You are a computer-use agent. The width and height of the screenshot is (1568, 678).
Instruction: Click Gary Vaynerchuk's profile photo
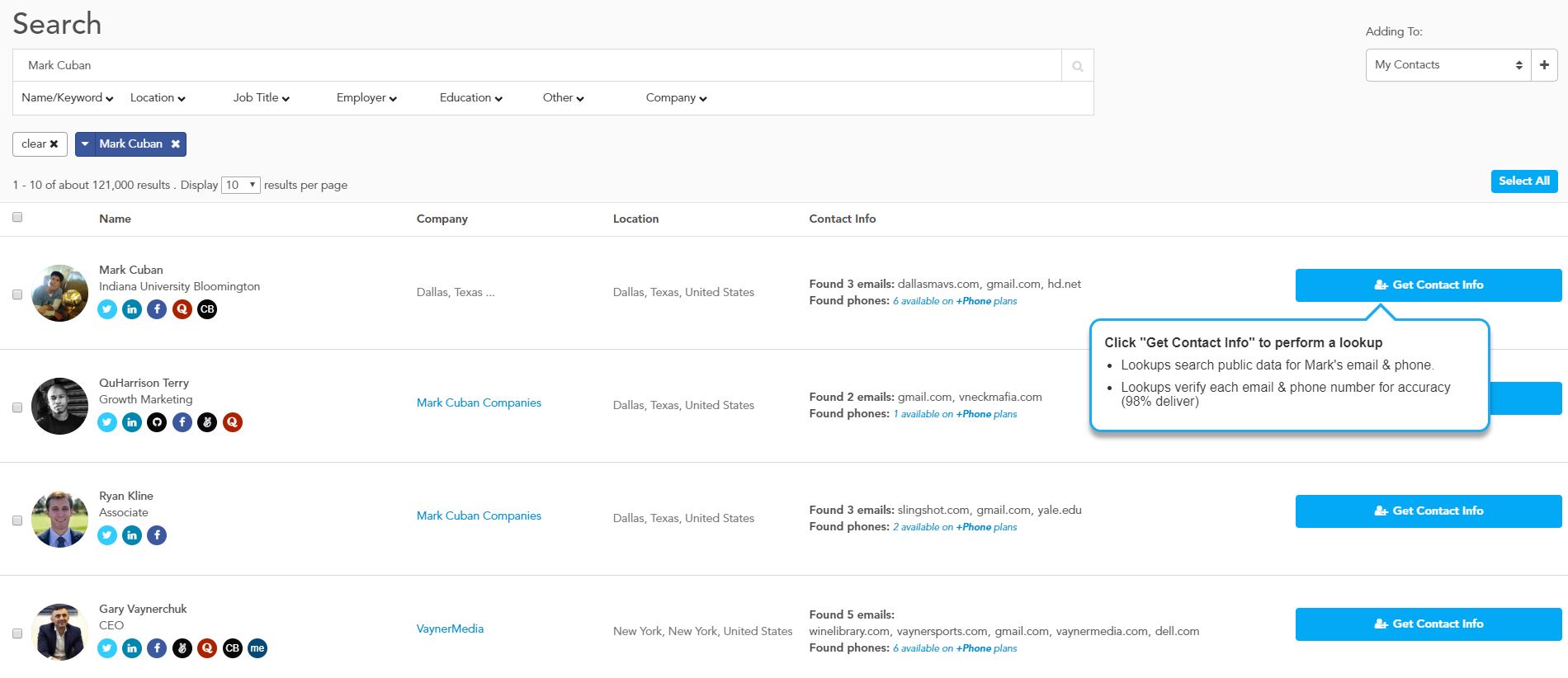(x=59, y=632)
